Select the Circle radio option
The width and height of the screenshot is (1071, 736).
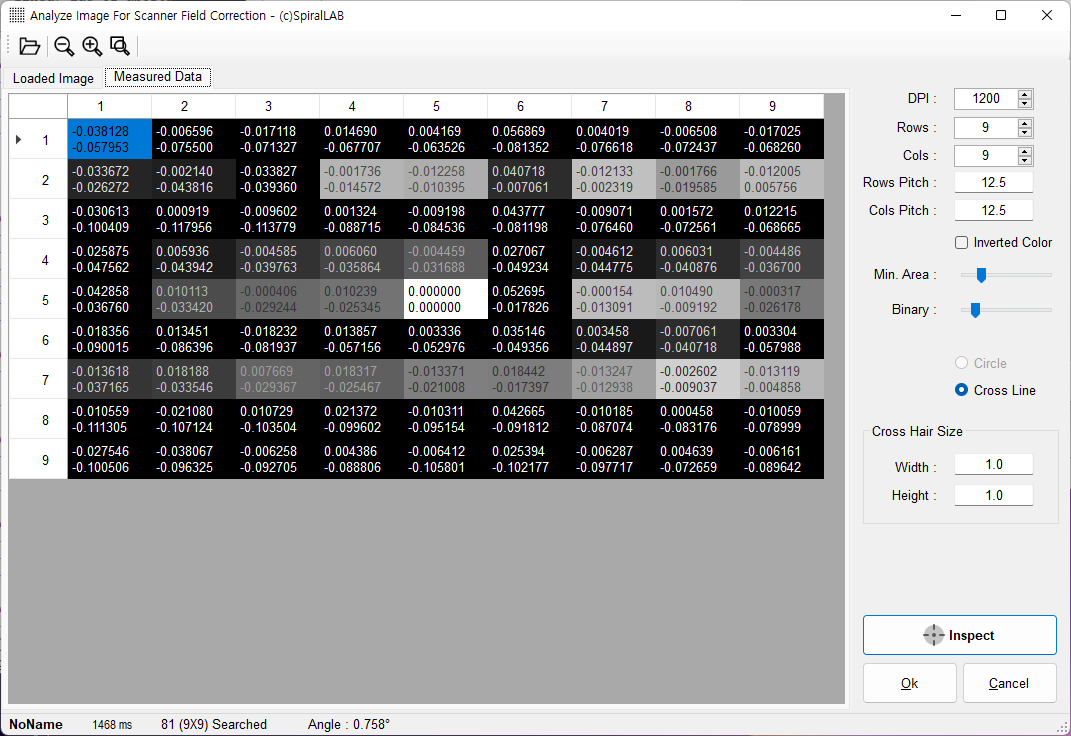click(x=962, y=363)
